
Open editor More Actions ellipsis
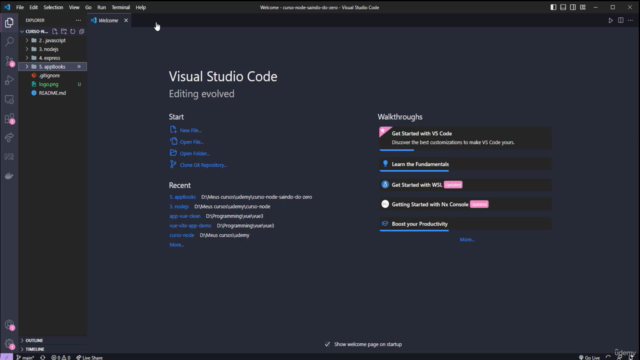(x=630, y=20)
